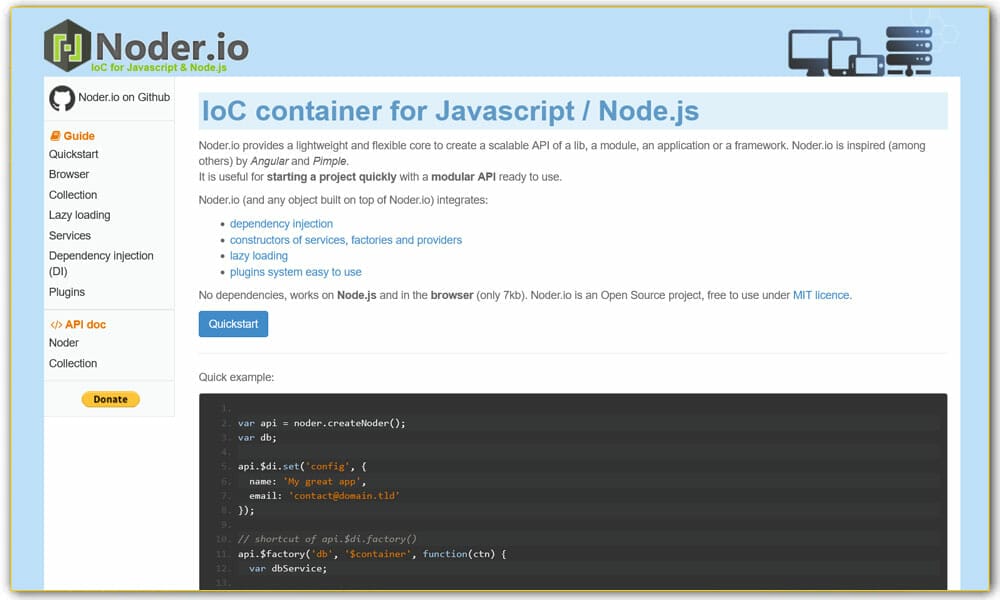The height and width of the screenshot is (600, 1000).
Task: Click the server rack icon at top right
Action: (911, 44)
